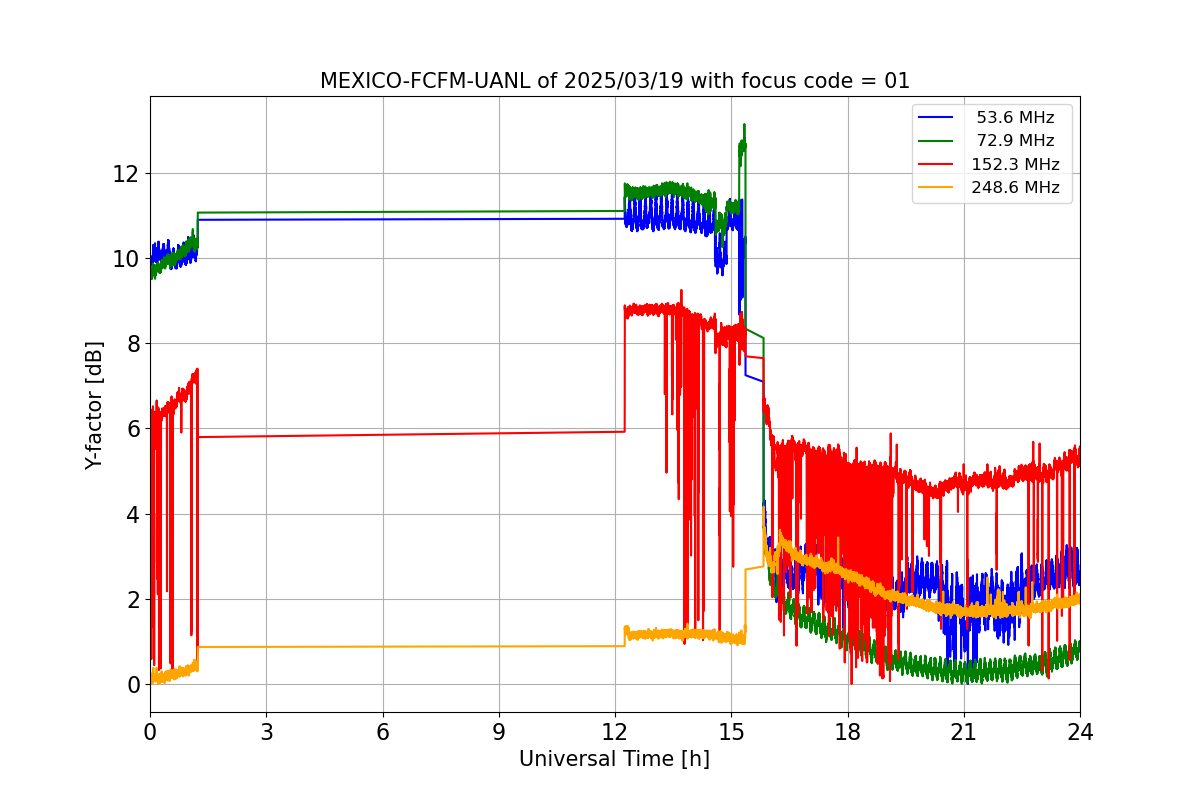This screenshot has width=1200, height=800.
Task: Click the Universal Time [h] axis label
Action: coord(614,760)
